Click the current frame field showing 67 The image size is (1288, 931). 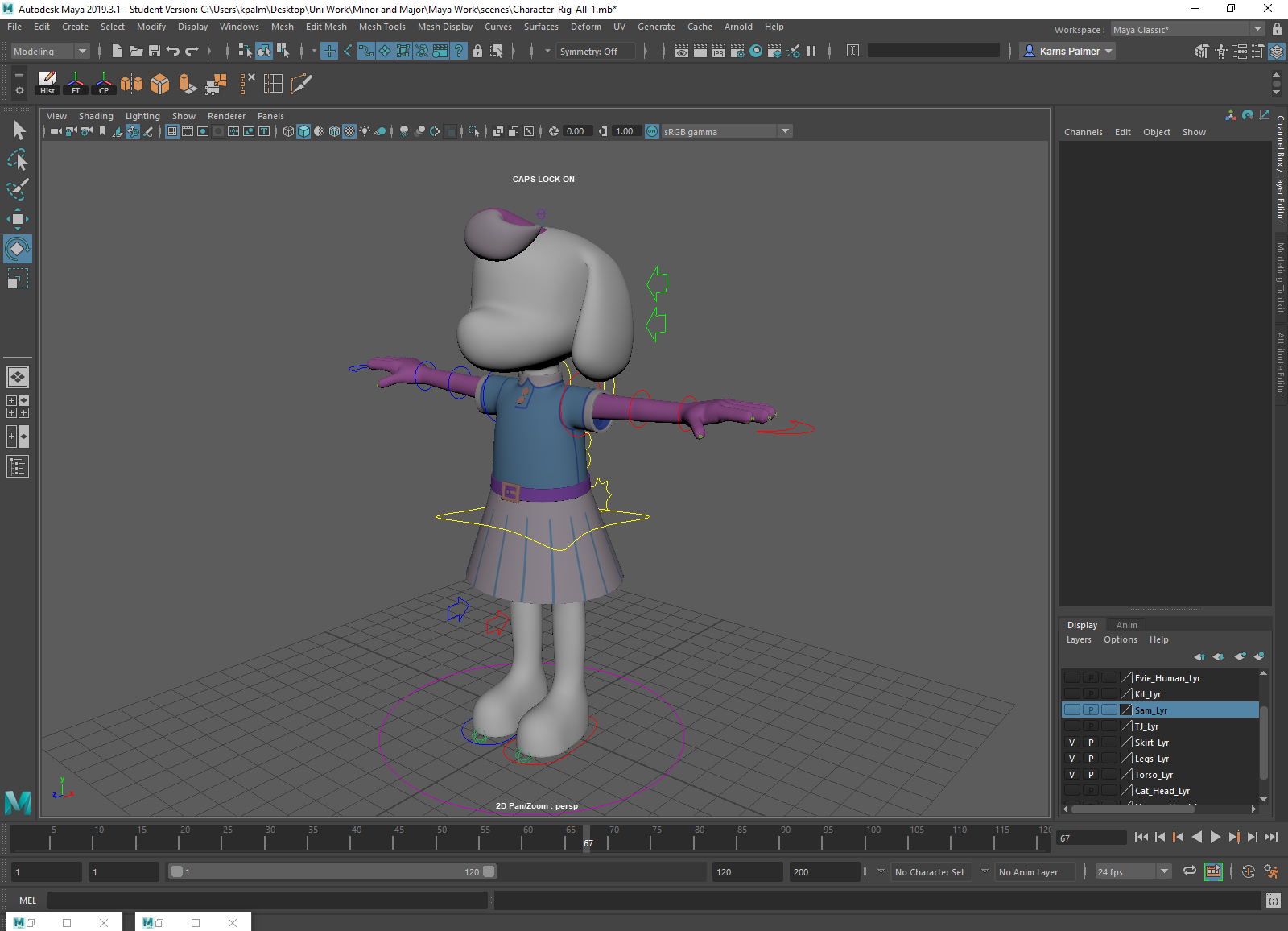[1091, 838]
